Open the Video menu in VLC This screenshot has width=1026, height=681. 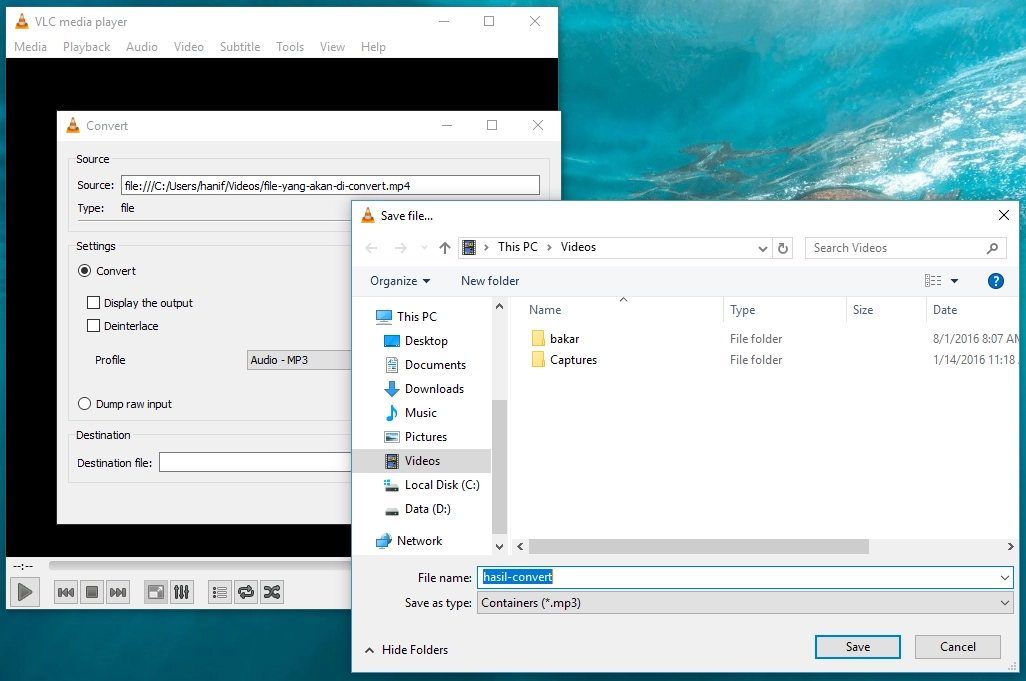click(188, 47)
